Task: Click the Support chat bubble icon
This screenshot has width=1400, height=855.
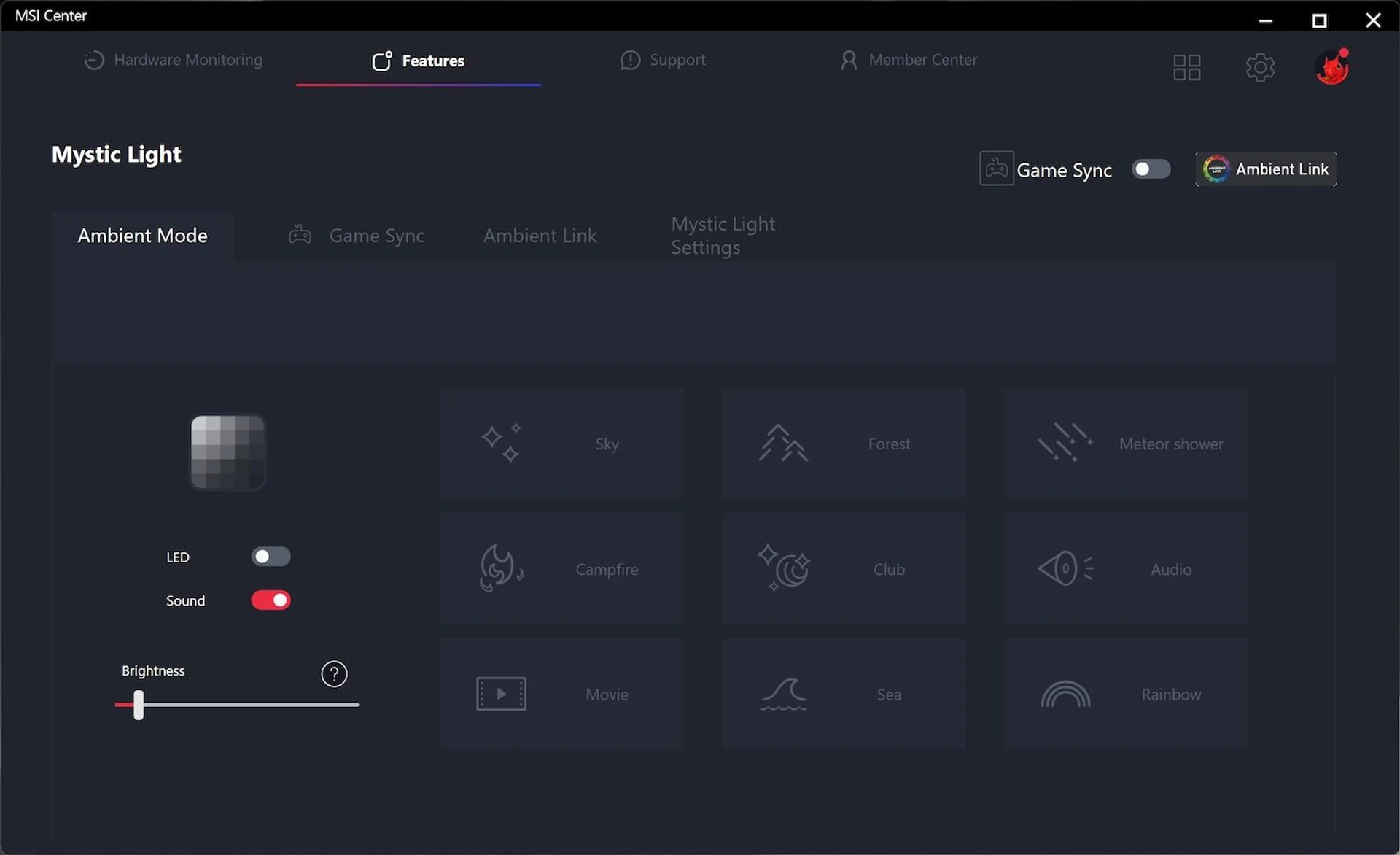Action: point(630,60)
